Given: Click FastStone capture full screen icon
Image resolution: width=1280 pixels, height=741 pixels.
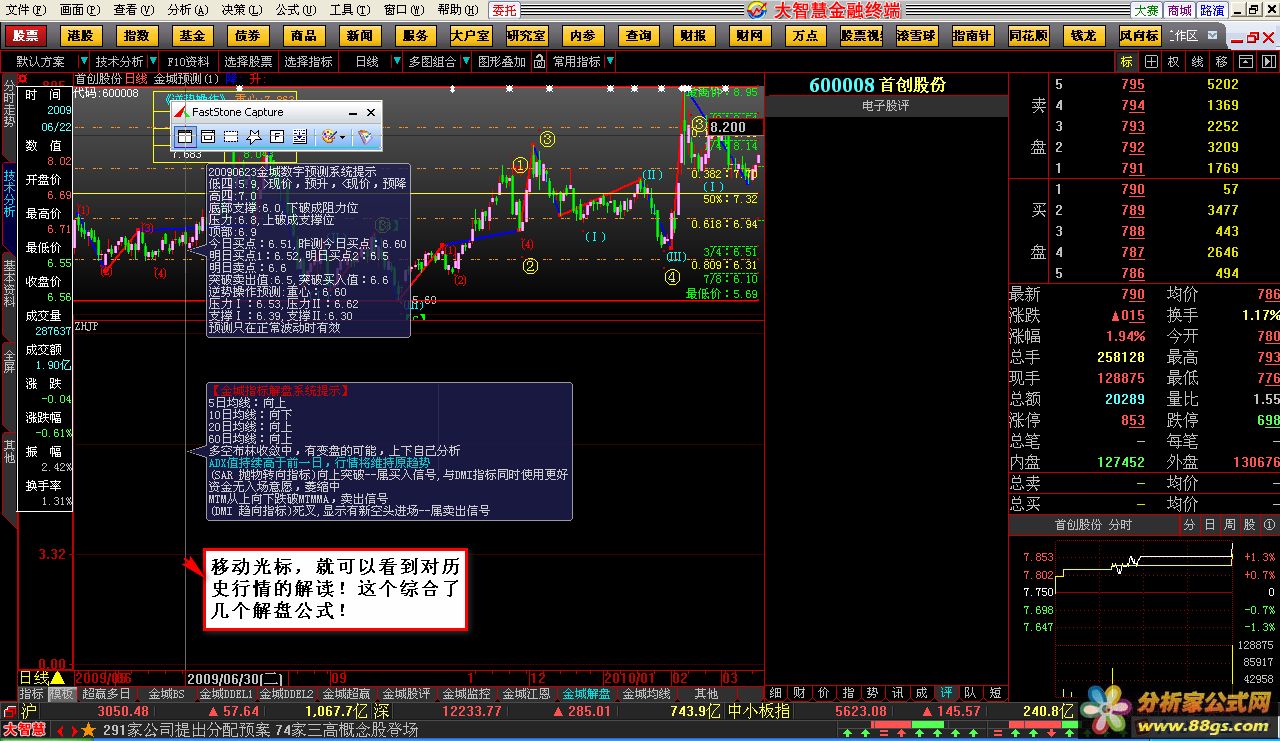Looking at the screenshot, I should (x=277, y=136).
